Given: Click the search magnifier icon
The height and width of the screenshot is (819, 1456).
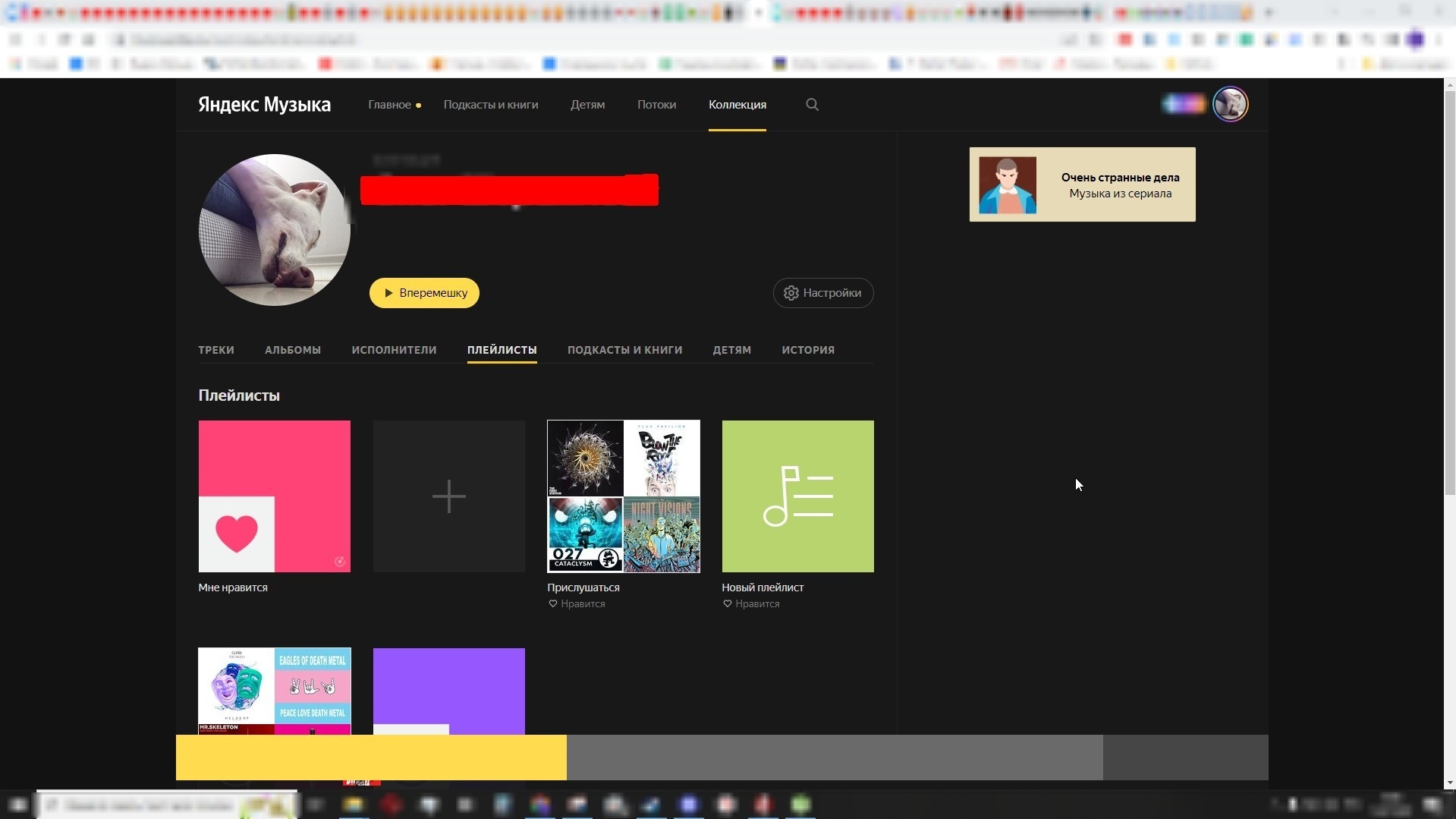Looking at the screenshot, I should click(x=812, y=105).
